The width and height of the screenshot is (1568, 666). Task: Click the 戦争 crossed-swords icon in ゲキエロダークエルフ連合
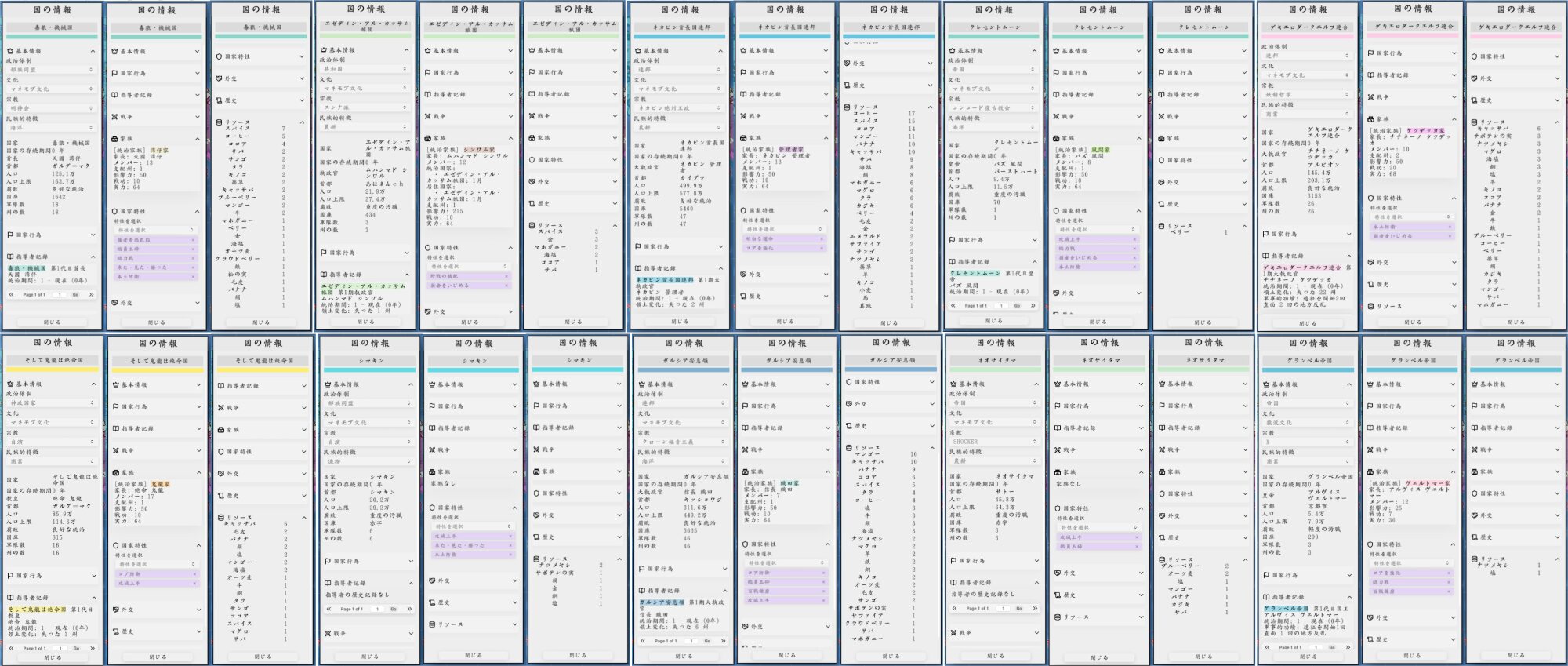(x=1370, y=97)
